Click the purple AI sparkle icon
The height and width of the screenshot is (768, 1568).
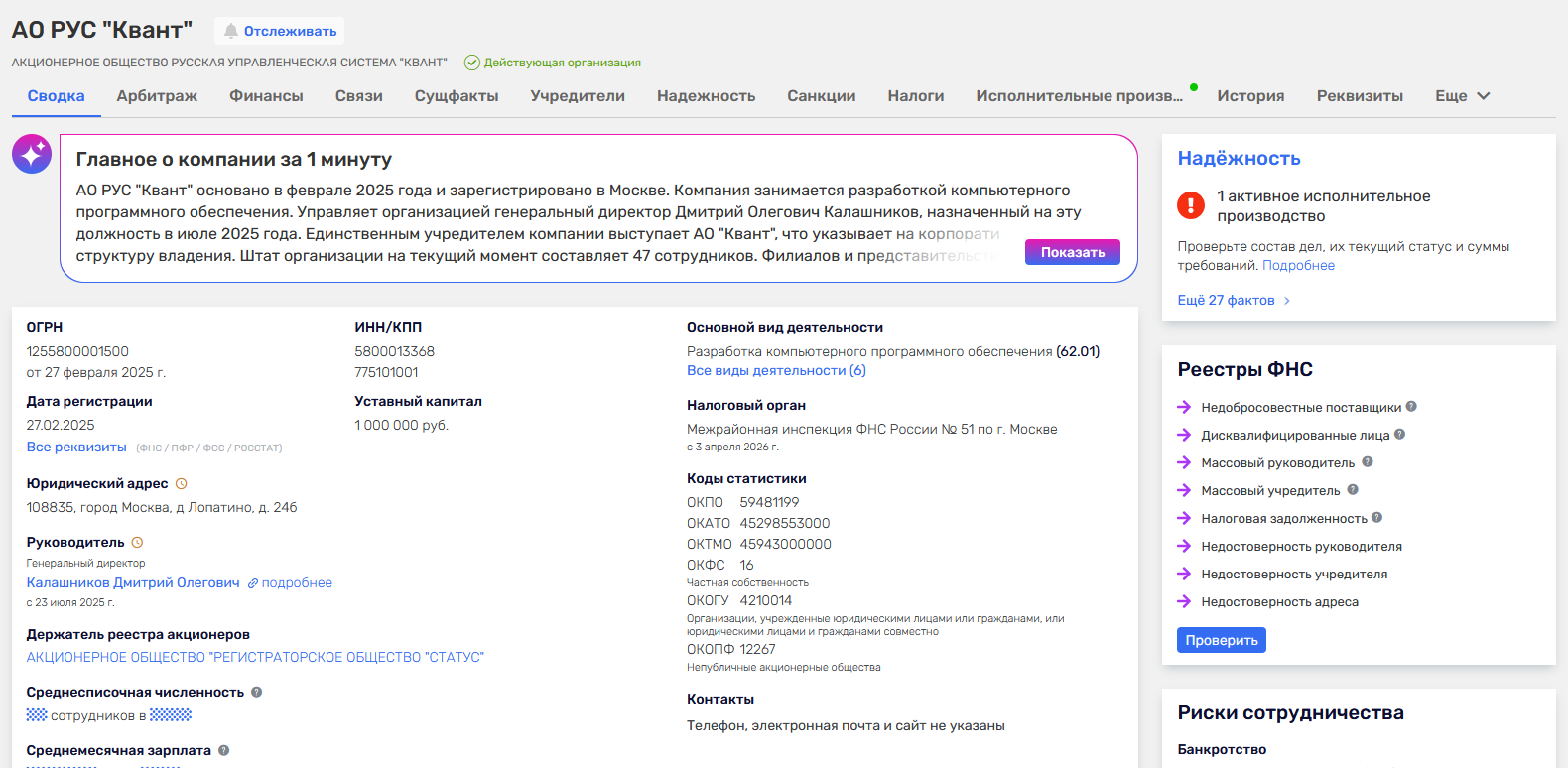click(32, 154)
